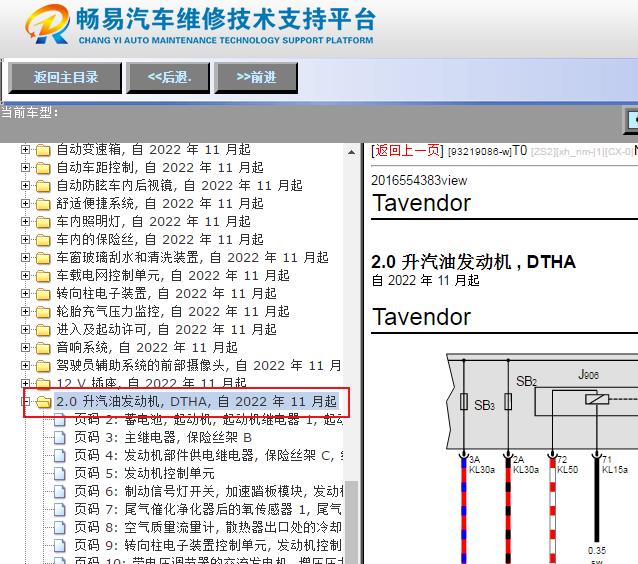The width and height of the screenshot is (638, 564).
Task: Expand the 车窗玻璃刮水和清洗装置 node
Action: [26, 258]
